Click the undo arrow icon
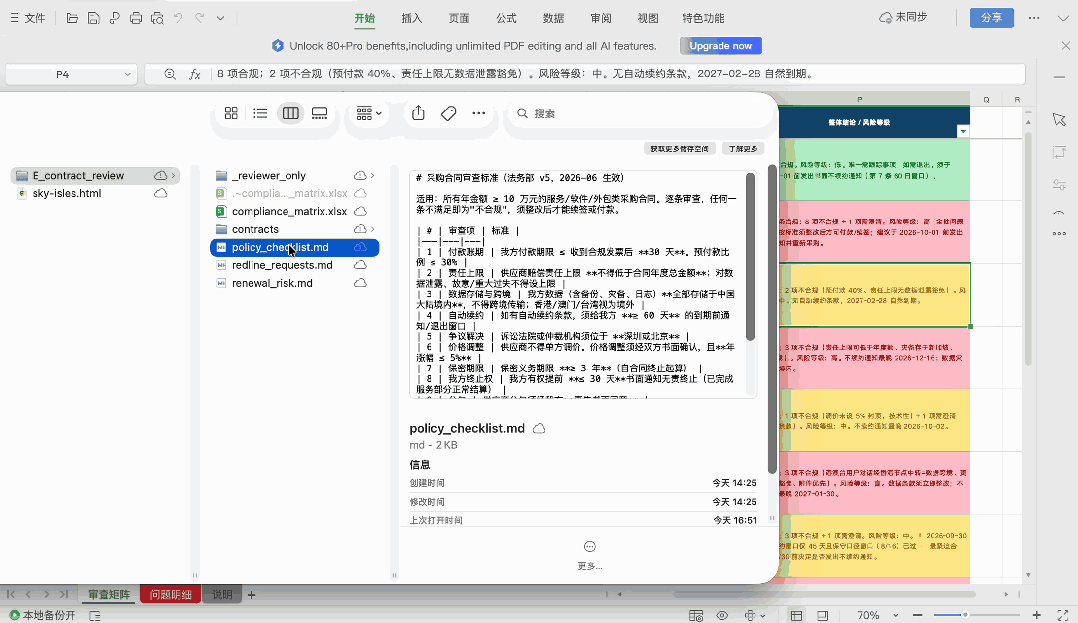This screenshot has width=1078, height=623. [x=178, y=19]
